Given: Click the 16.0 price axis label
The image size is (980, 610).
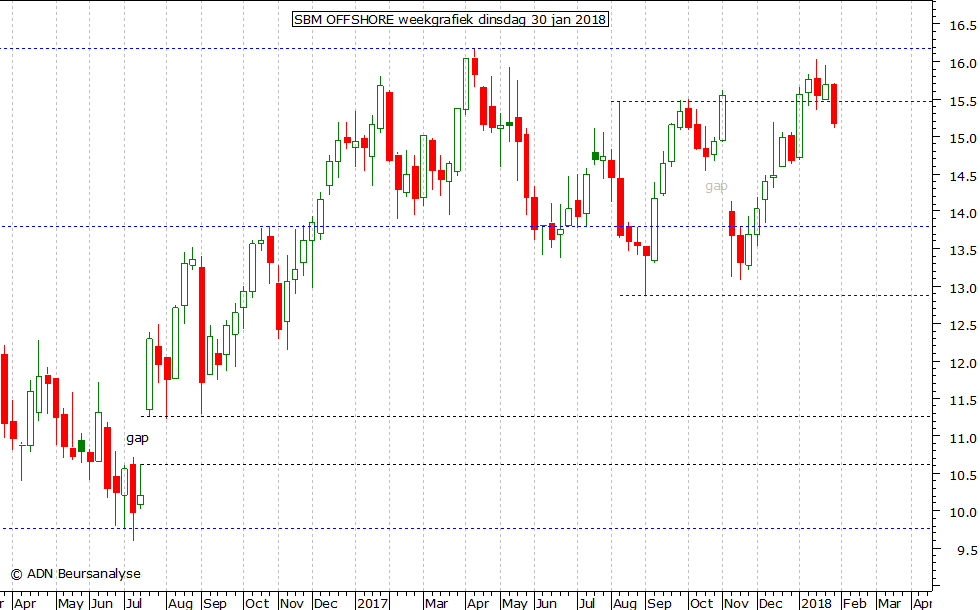Looking at the screenshot, I should pos(962,63).
